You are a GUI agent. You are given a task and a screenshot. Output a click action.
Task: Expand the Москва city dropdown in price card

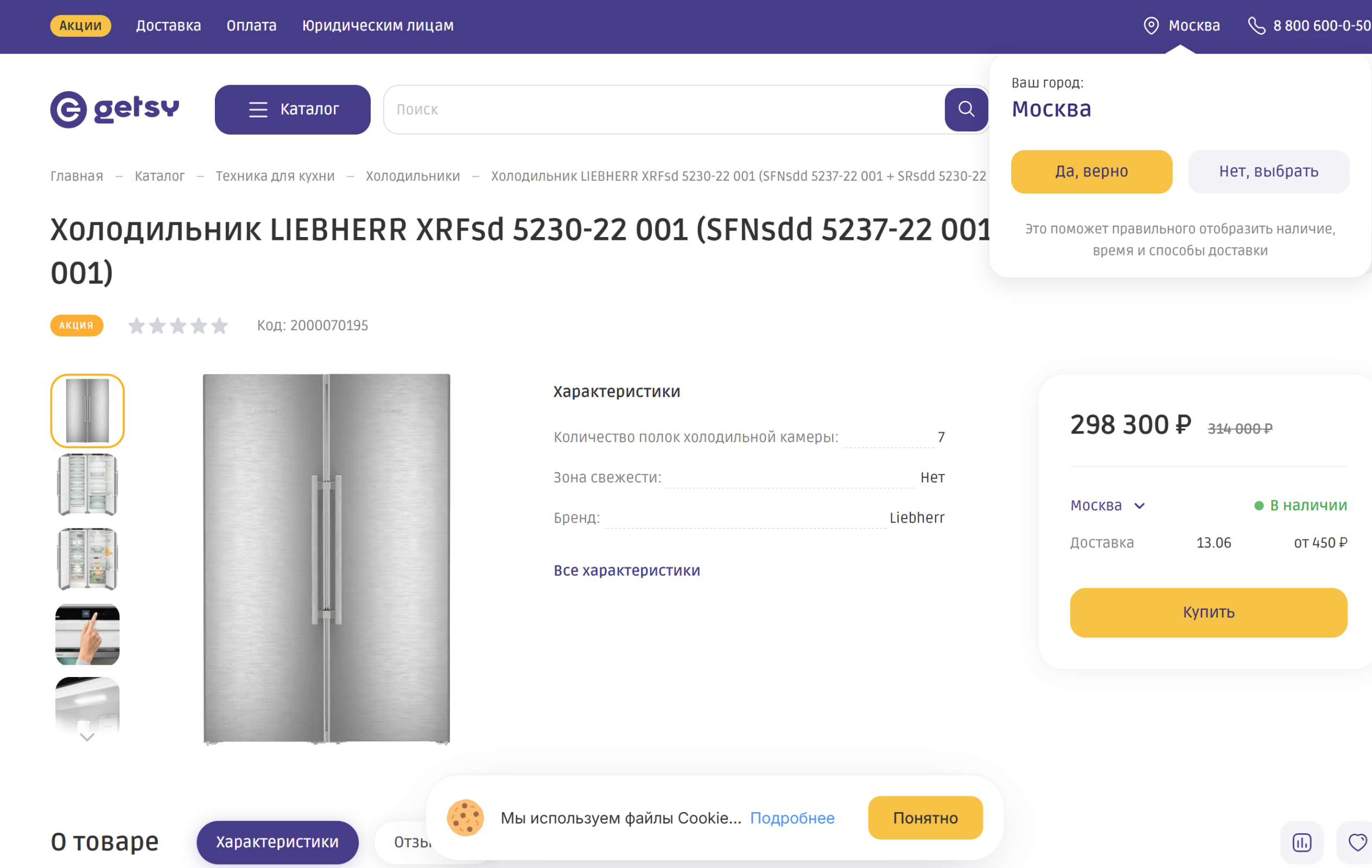click(1108, 506)
